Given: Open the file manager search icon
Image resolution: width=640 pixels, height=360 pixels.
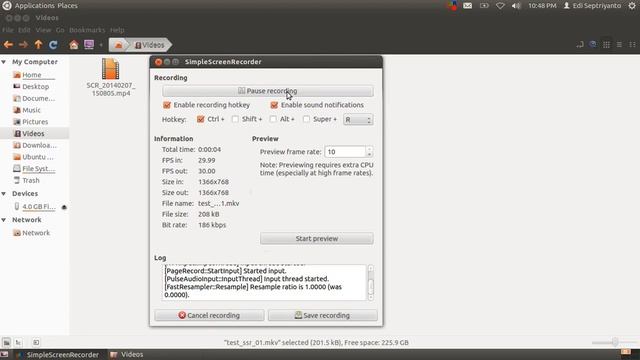Looking at the screenshot, I should 593,44.
